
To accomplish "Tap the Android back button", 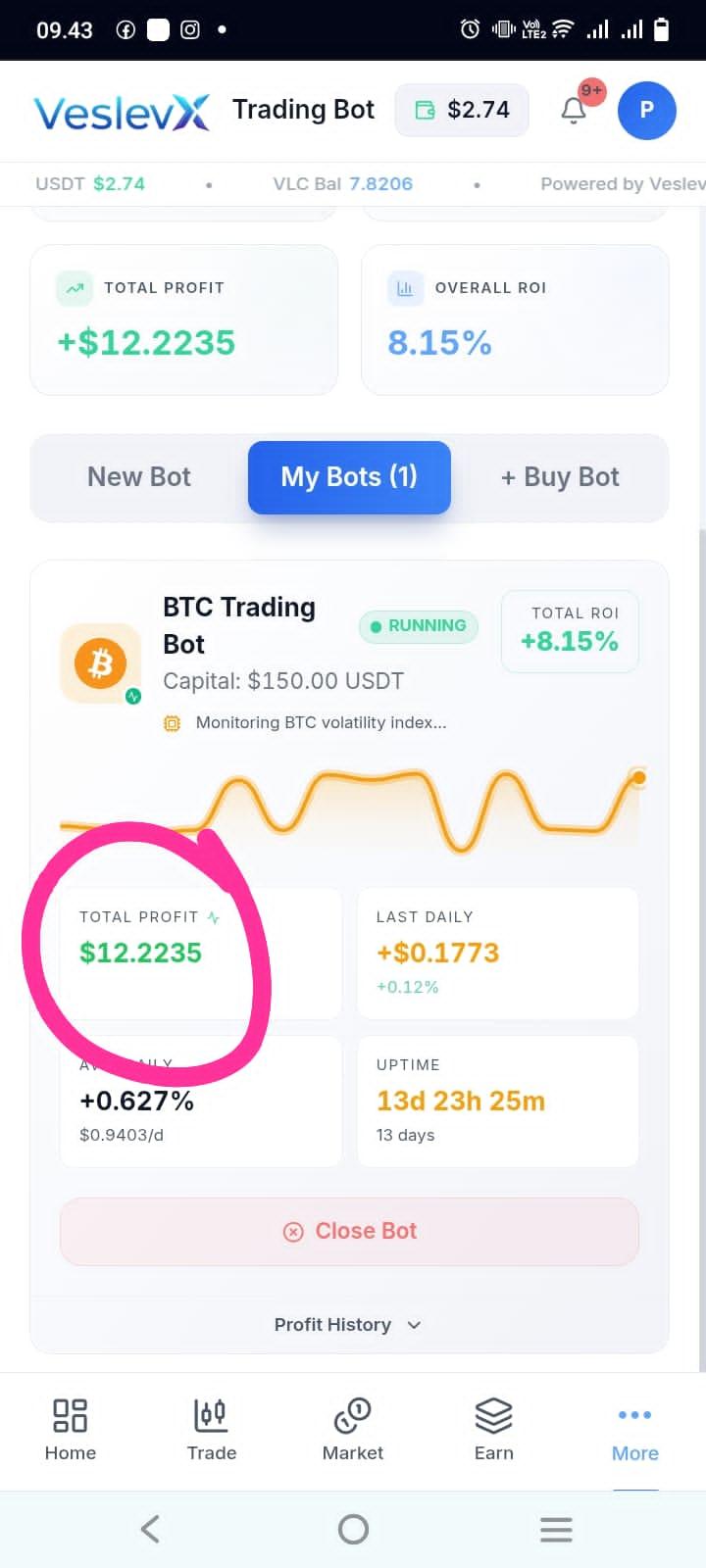I will point(150,1529).
